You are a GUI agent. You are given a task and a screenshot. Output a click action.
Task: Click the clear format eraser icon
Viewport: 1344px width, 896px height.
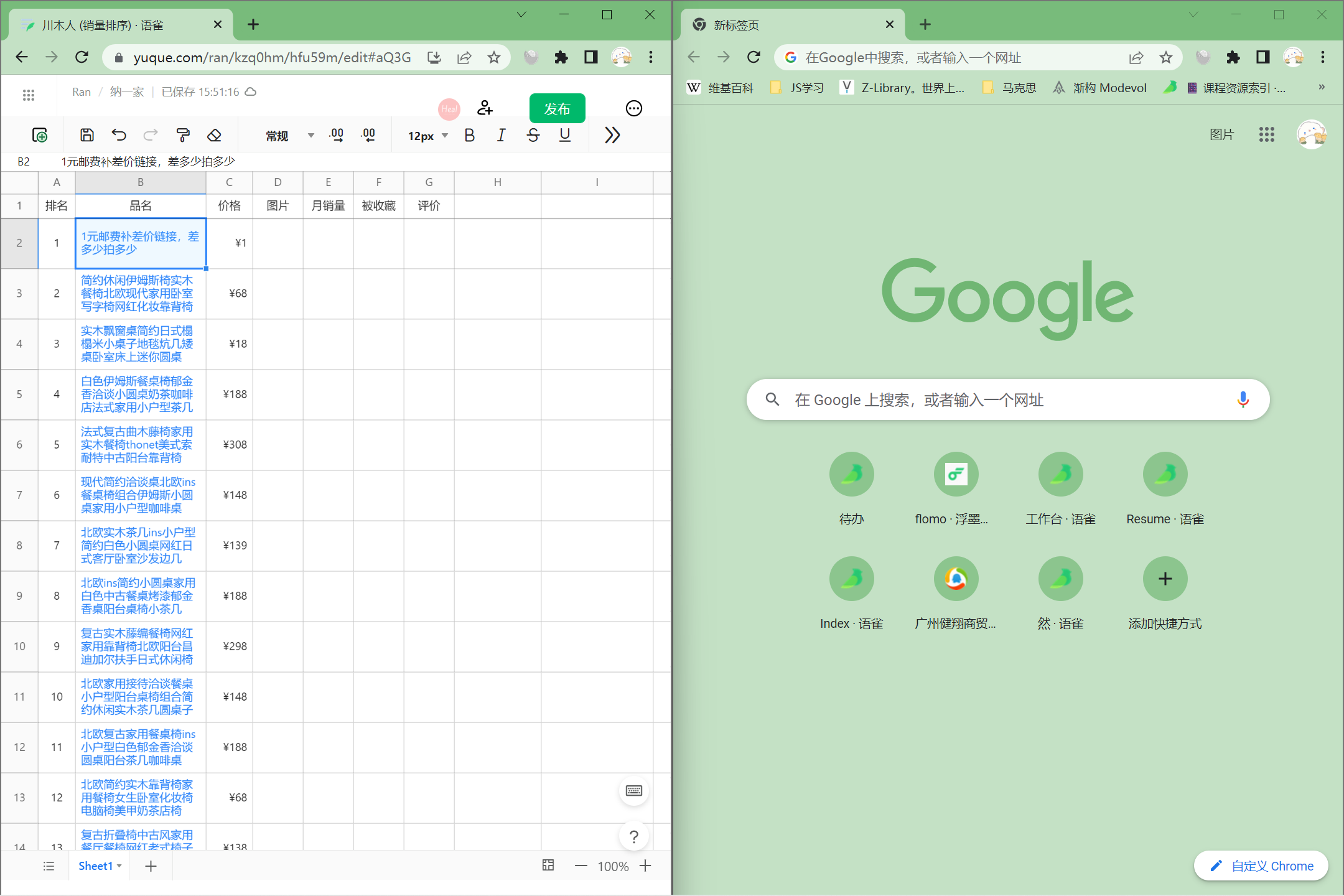click(215, 135)
